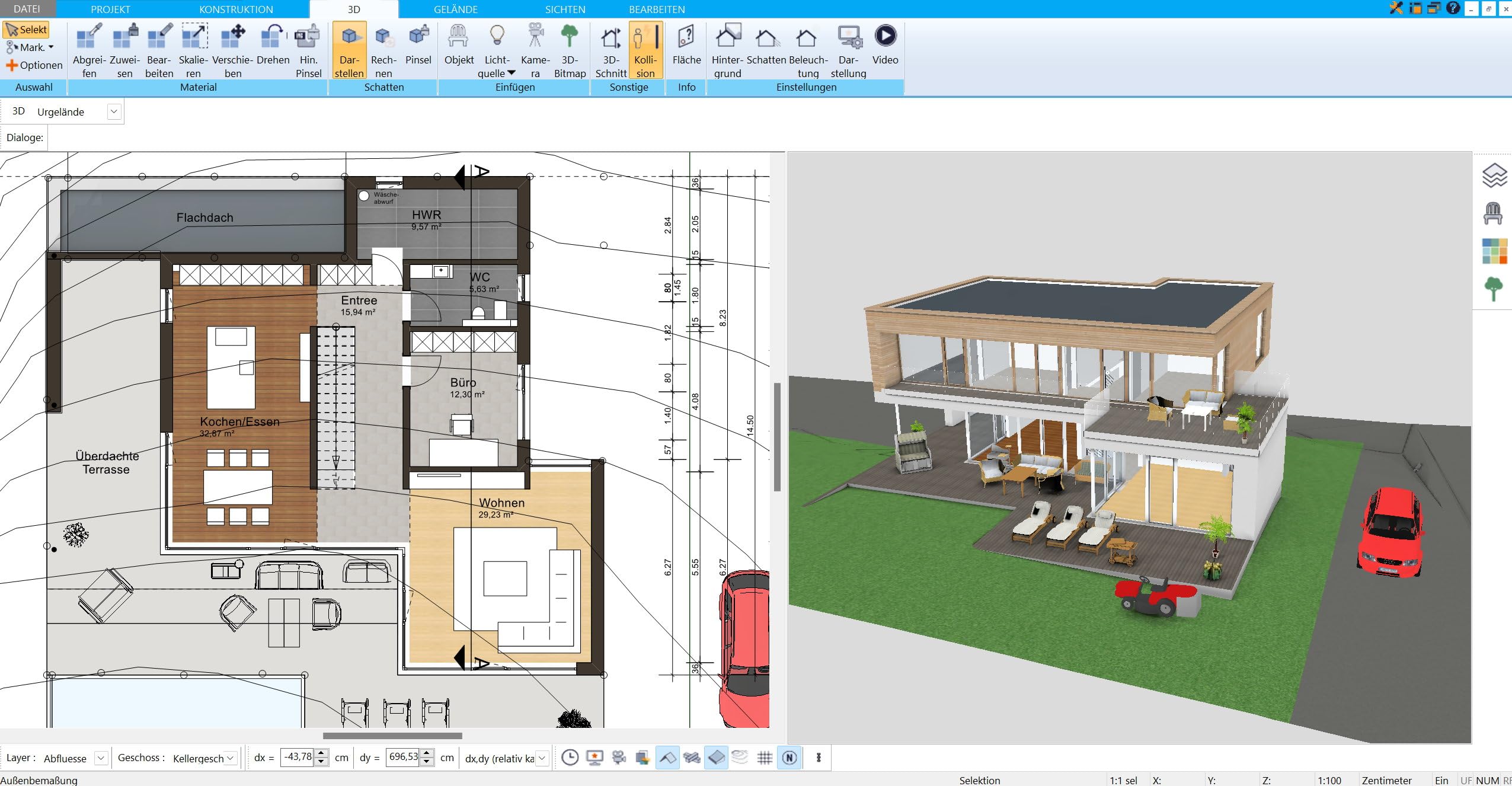Activate the Skalieren material tool
Viewport: 1512px width, 786px height.
(194, 50)
